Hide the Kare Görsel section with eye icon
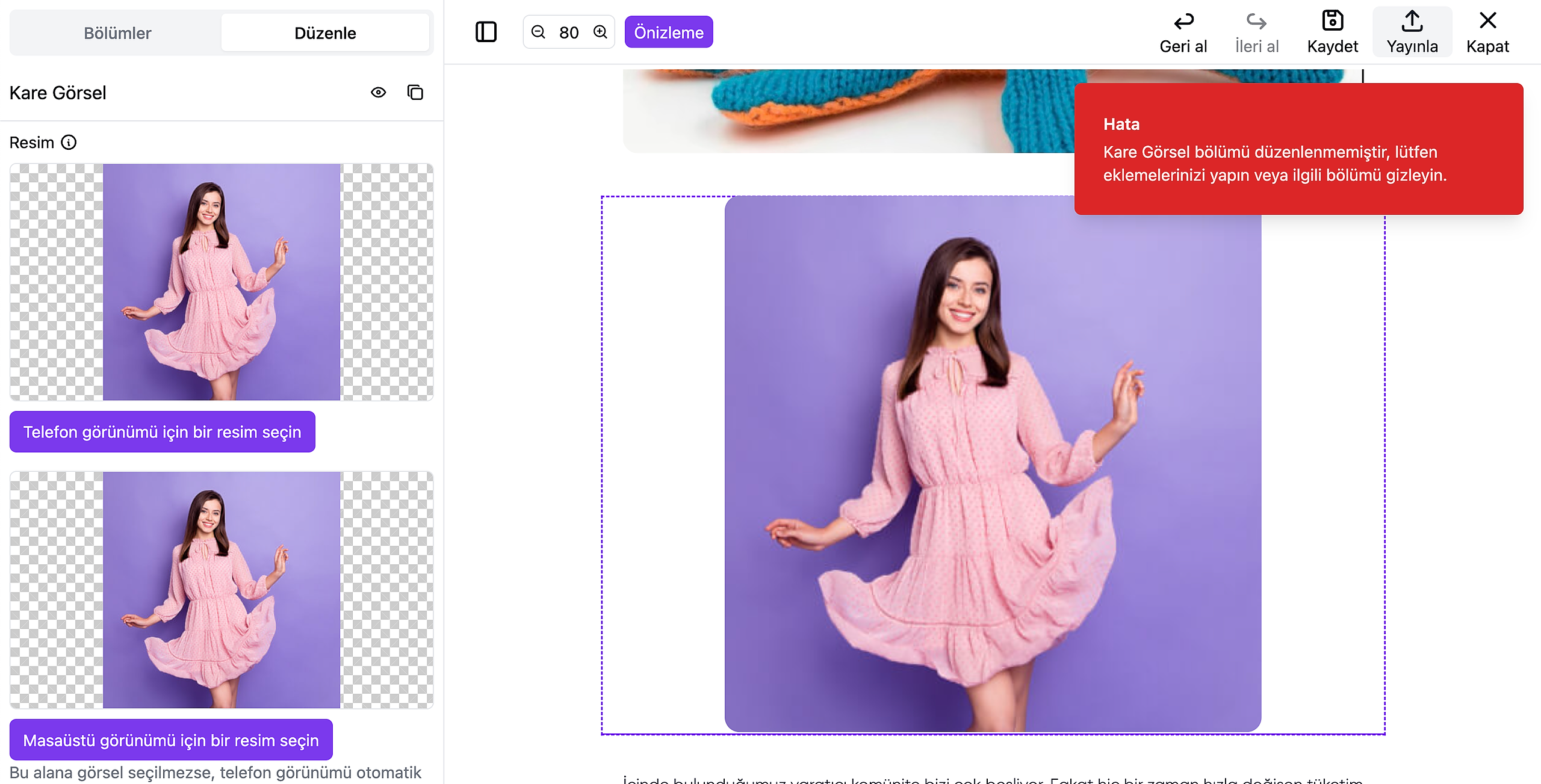Screen dimensions: 1541x784 [x=379, y=93]
